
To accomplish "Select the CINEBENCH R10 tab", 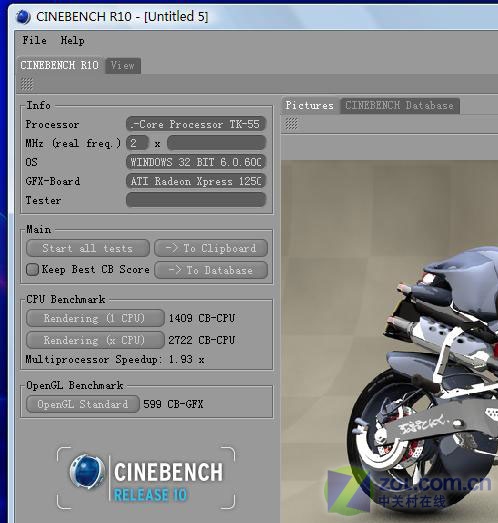I will coord(59,65).
